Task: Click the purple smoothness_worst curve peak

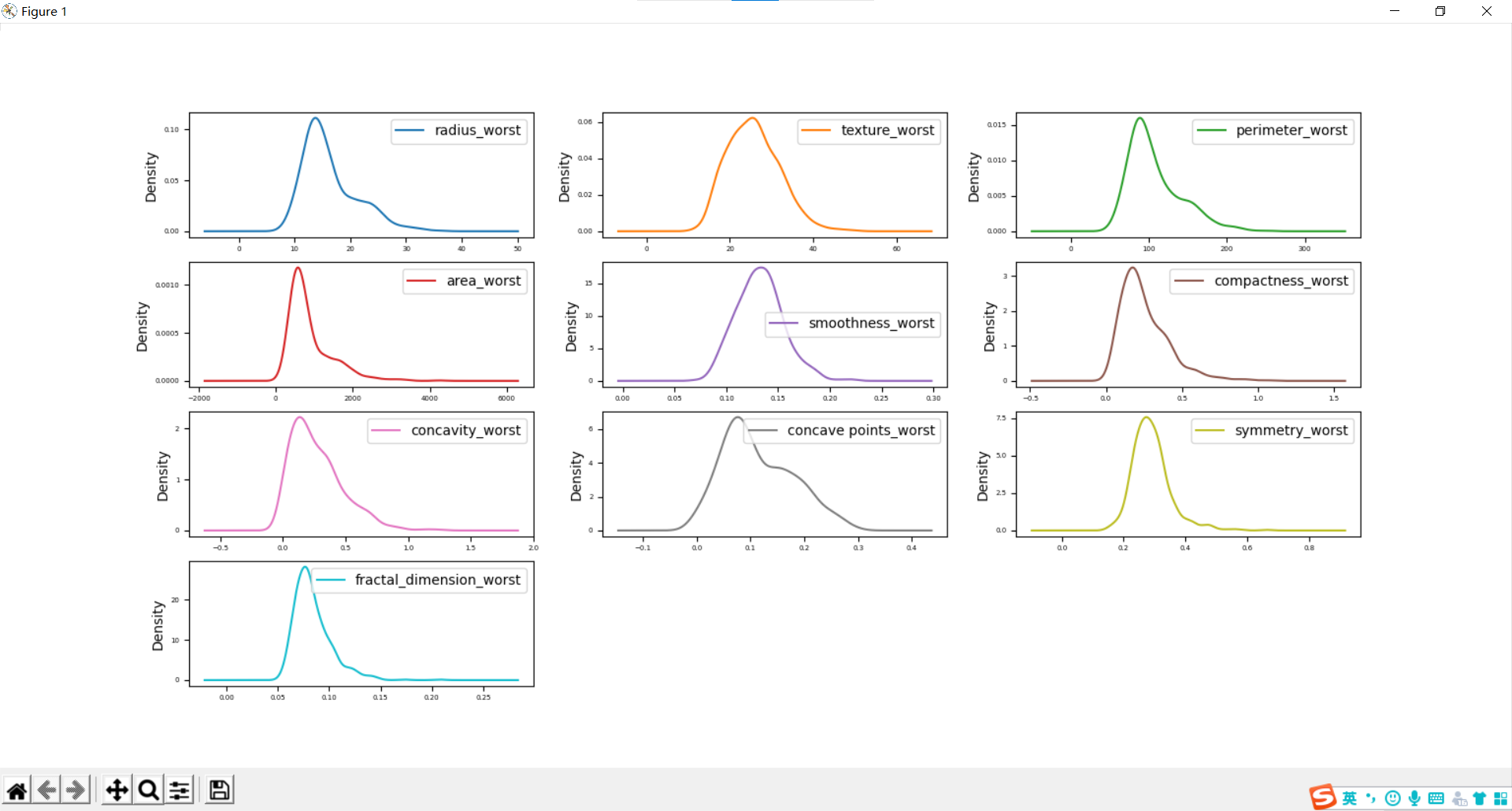Action: 761,268
